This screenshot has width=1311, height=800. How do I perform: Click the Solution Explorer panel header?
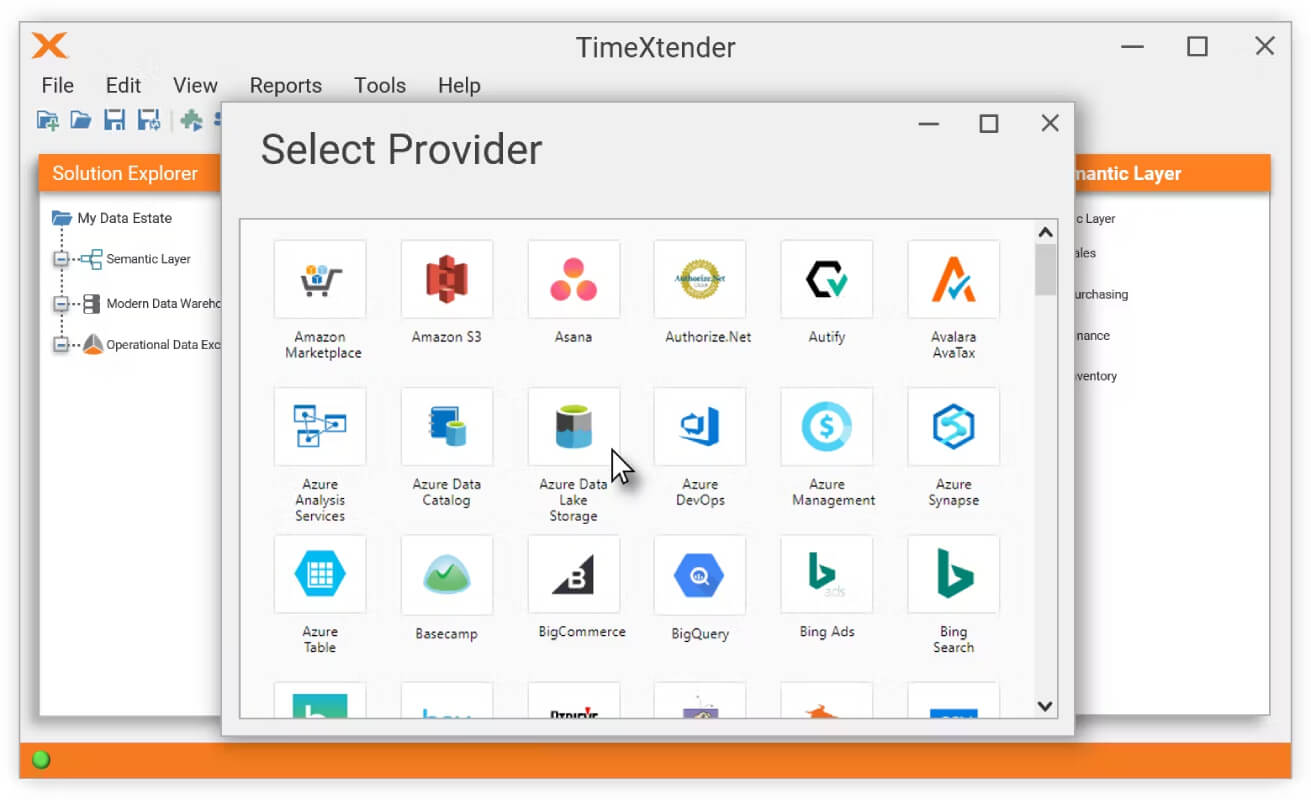(130, 173)
